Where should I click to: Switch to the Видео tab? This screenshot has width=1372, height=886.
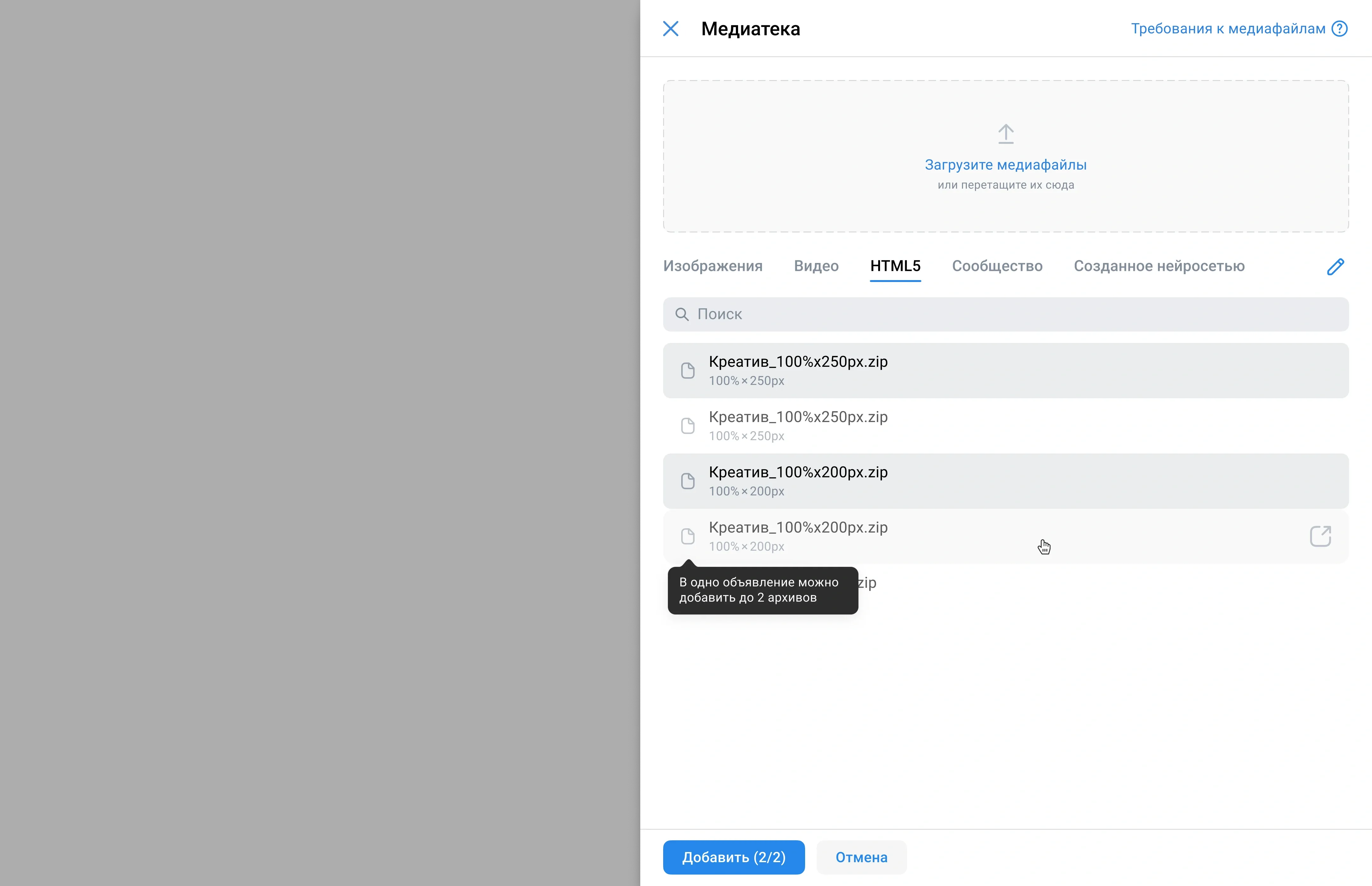coord(816,266)
